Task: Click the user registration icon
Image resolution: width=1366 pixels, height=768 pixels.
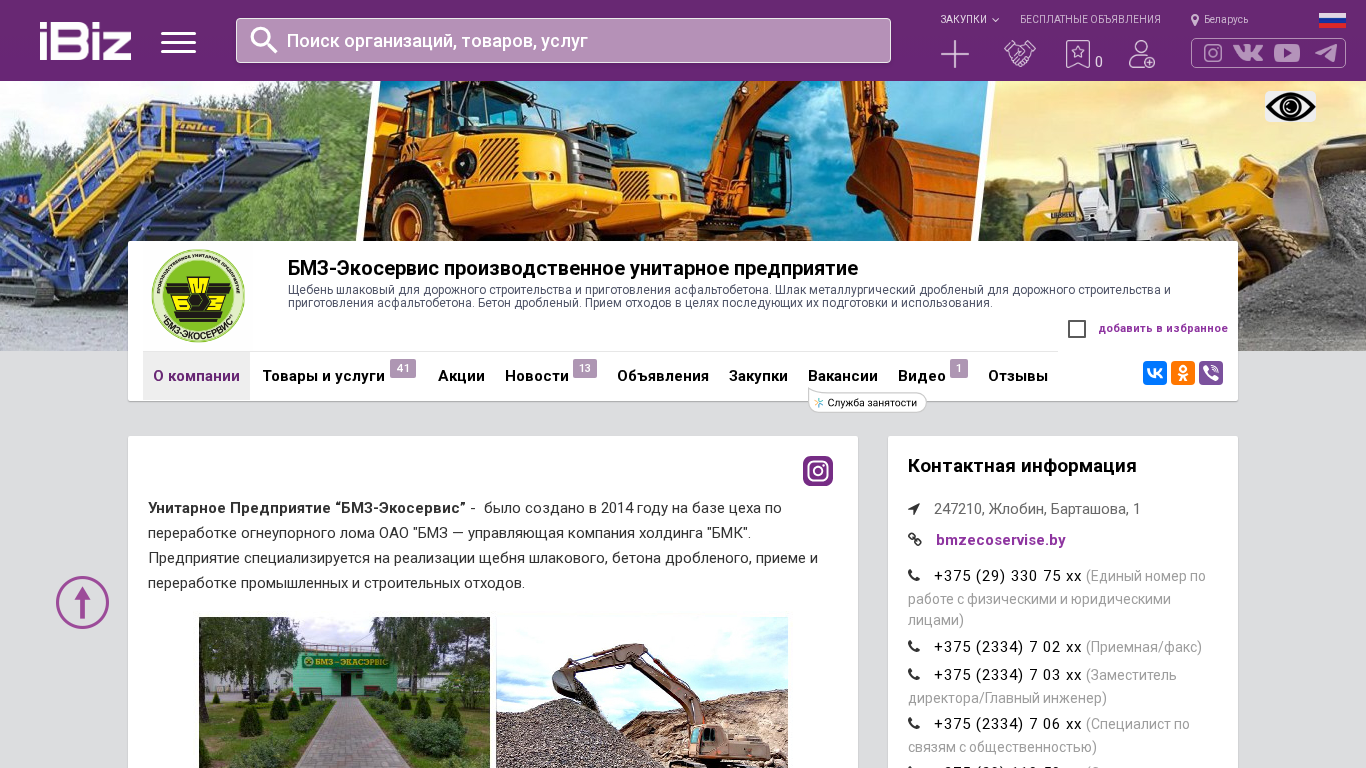Action: (1142, 54)
